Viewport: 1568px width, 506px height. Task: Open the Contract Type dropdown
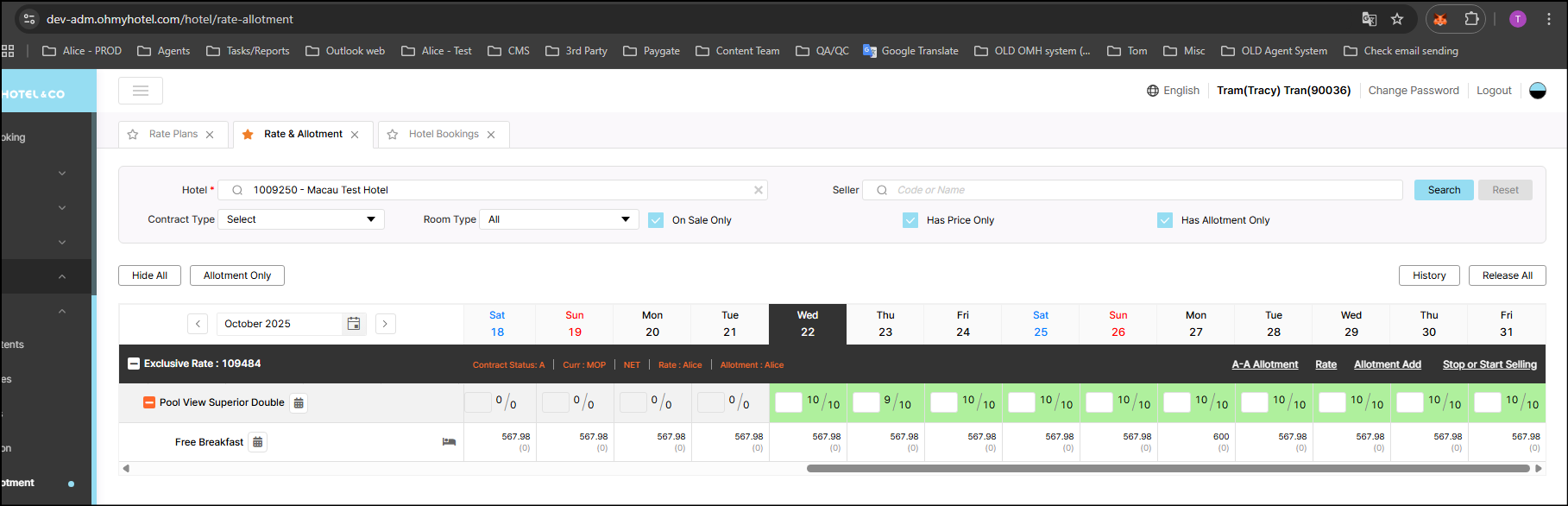coord(300,219)
